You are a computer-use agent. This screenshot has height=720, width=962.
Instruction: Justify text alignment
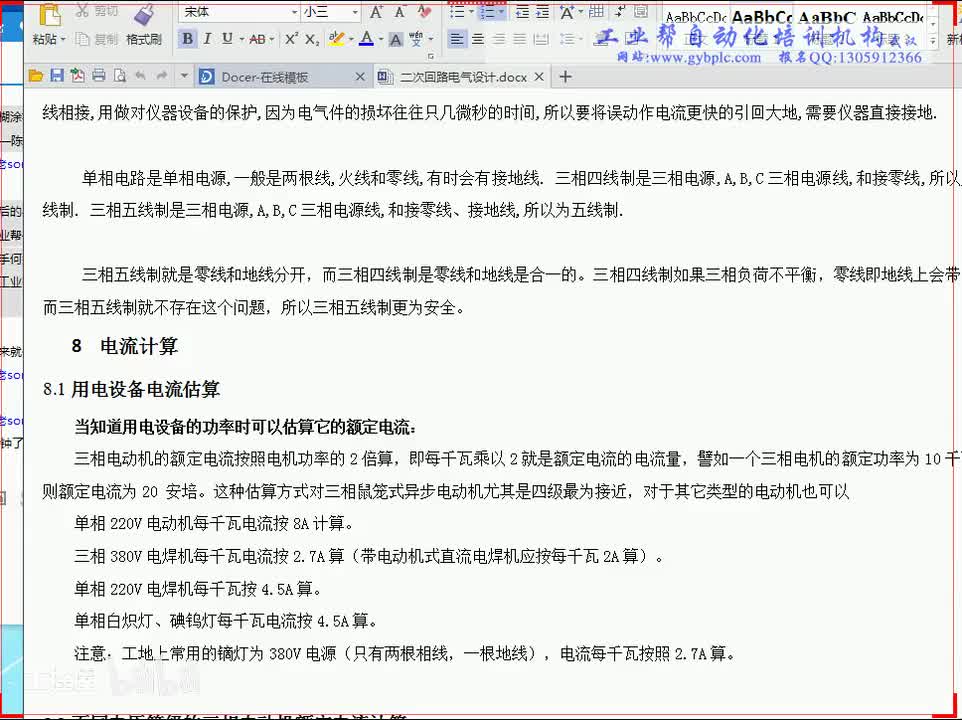click(520, 39)
